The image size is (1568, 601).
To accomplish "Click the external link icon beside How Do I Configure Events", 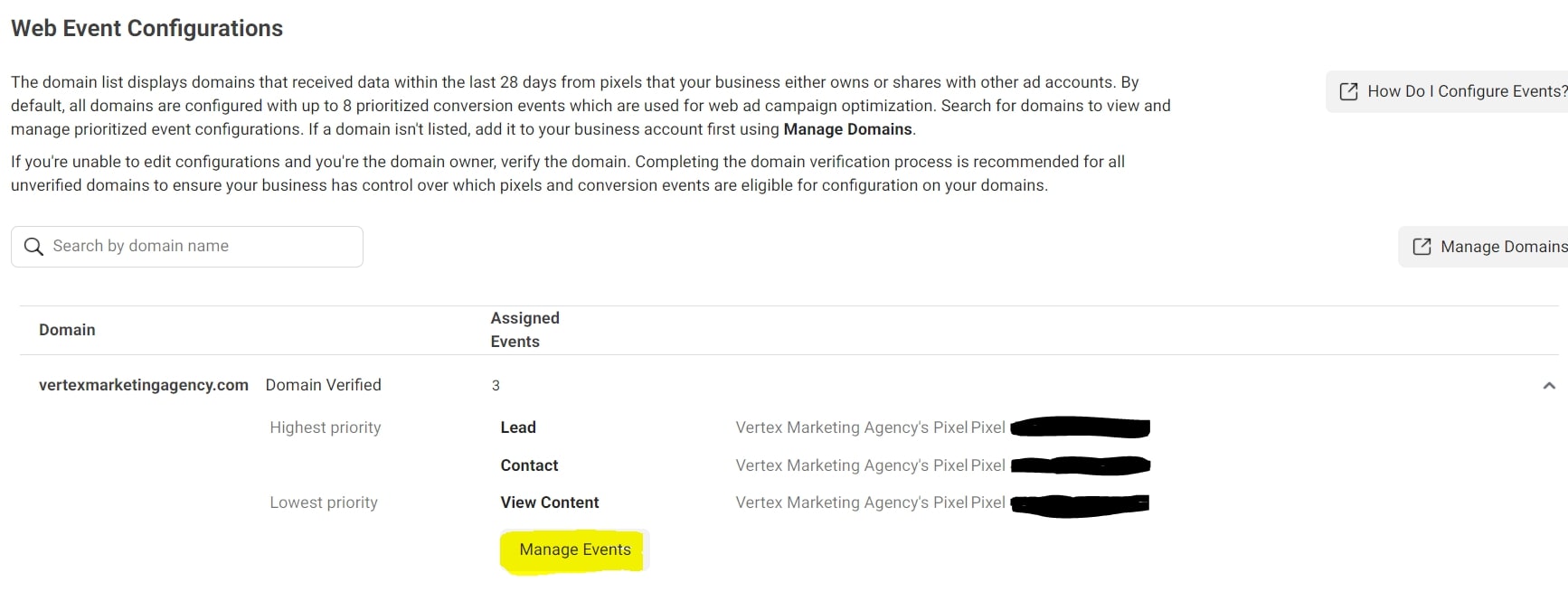I will point(1348,91).
